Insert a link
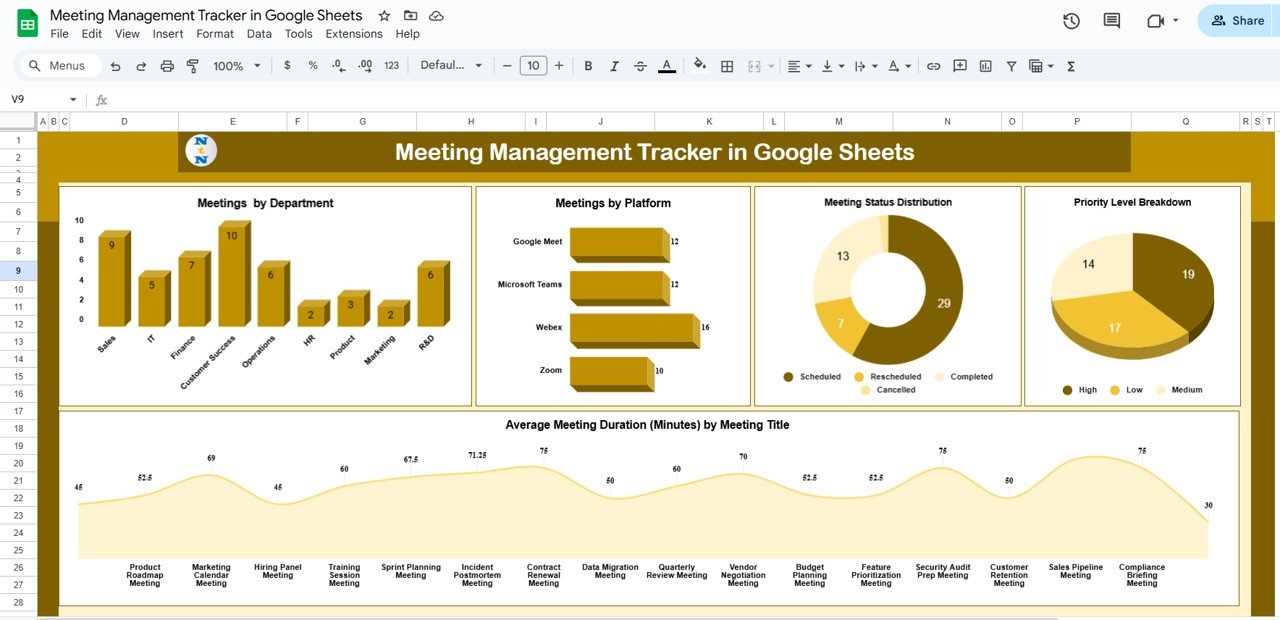This screenshot has width=1280, height=620. point(933,65)
